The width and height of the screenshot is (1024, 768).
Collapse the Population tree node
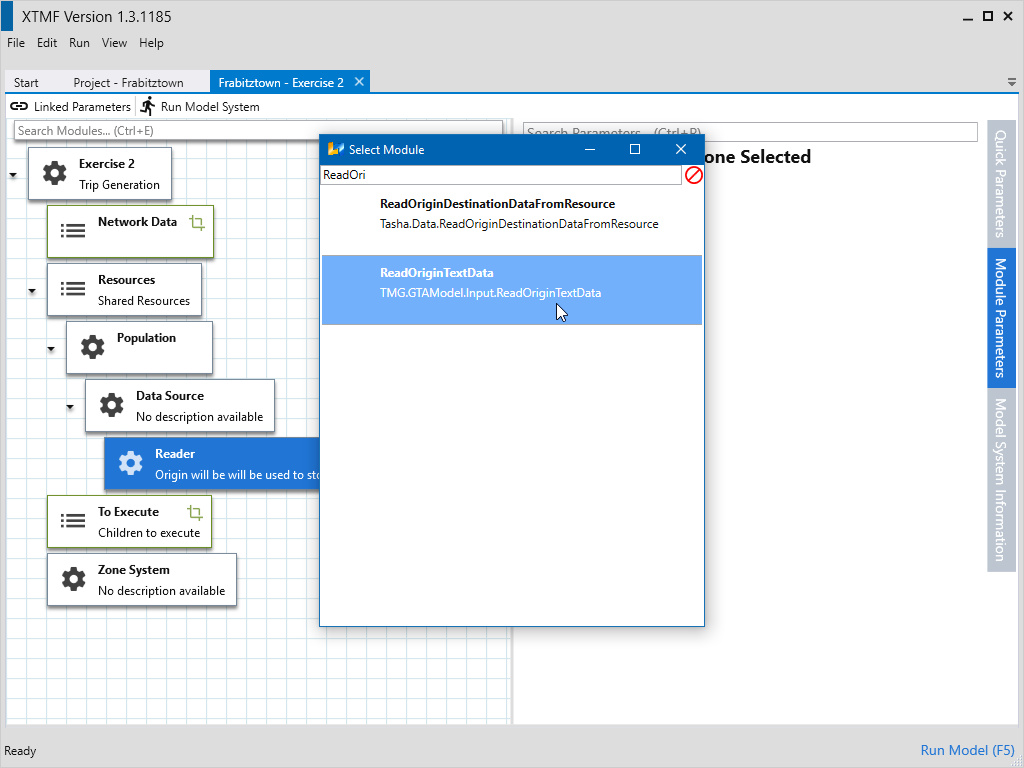pos(51,349)
